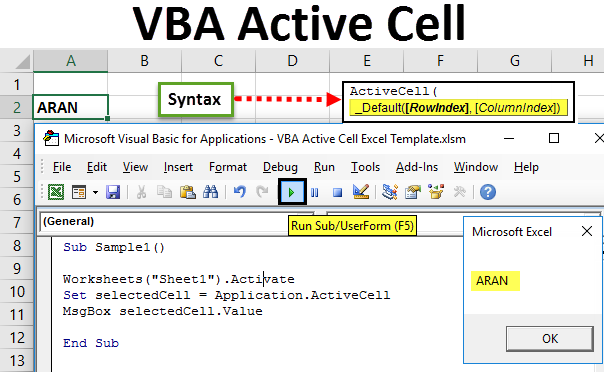Screen dimensions: 604x372
Task: Click the Break pause icon
Action: pos(315,192)
